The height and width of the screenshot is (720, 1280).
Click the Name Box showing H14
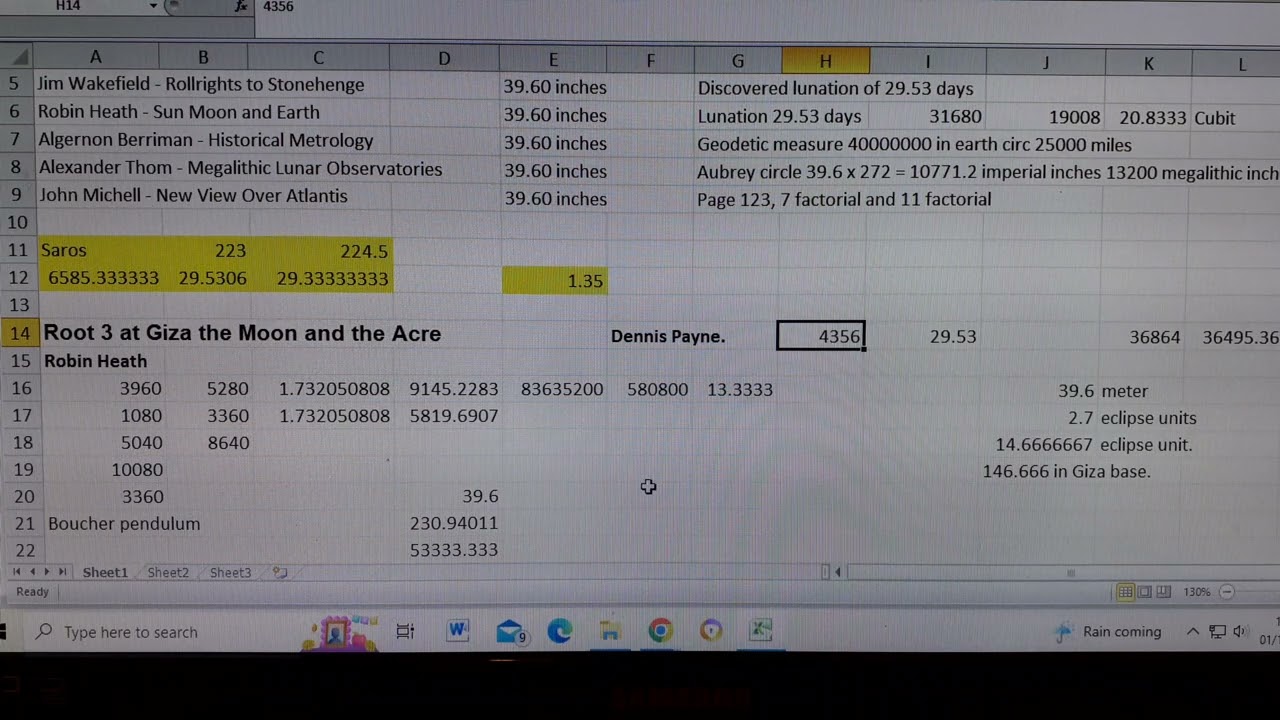click(x=68, y=6)
